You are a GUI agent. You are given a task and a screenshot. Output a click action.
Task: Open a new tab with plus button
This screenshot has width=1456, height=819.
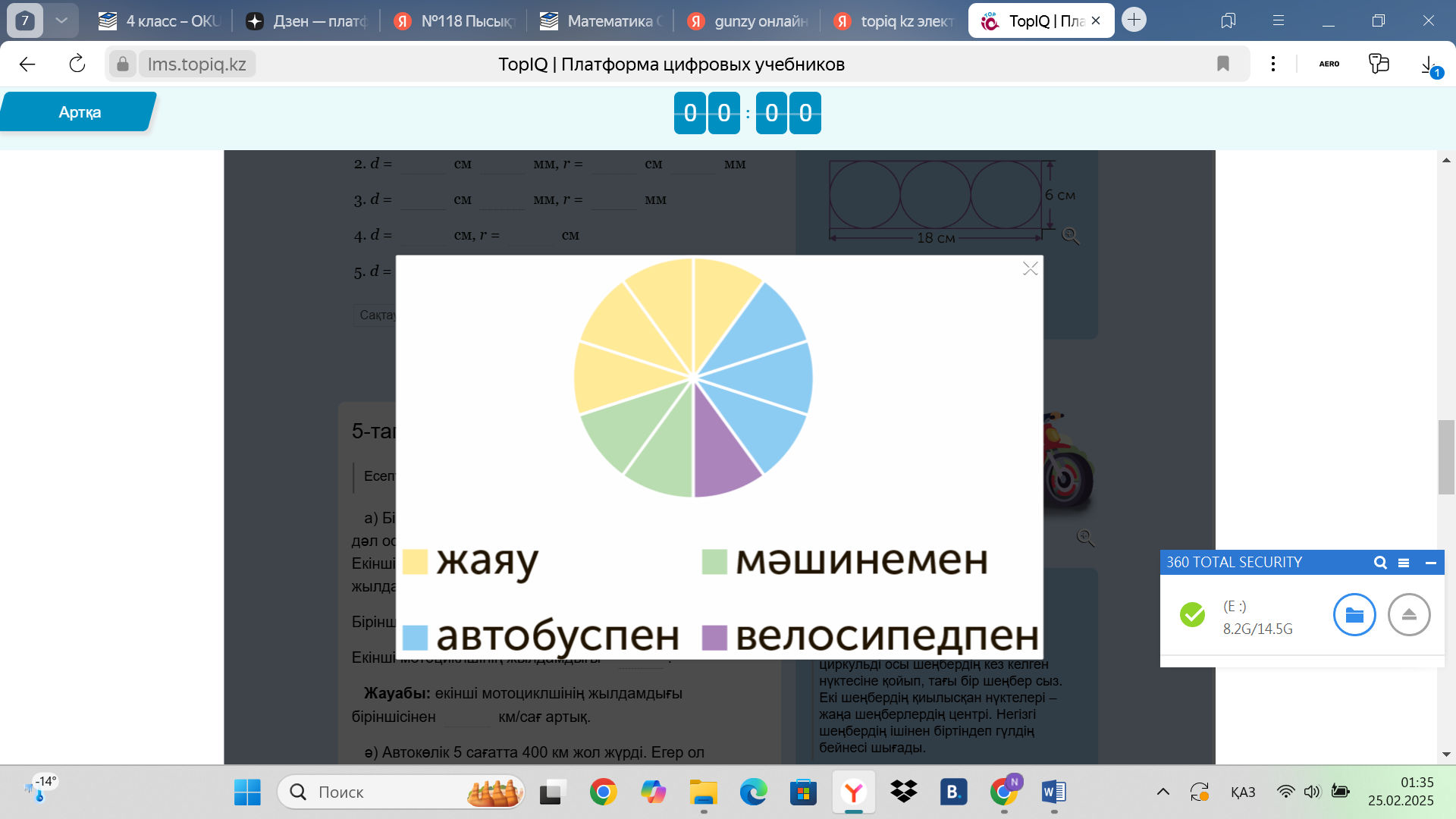[x=1134, y=20]
